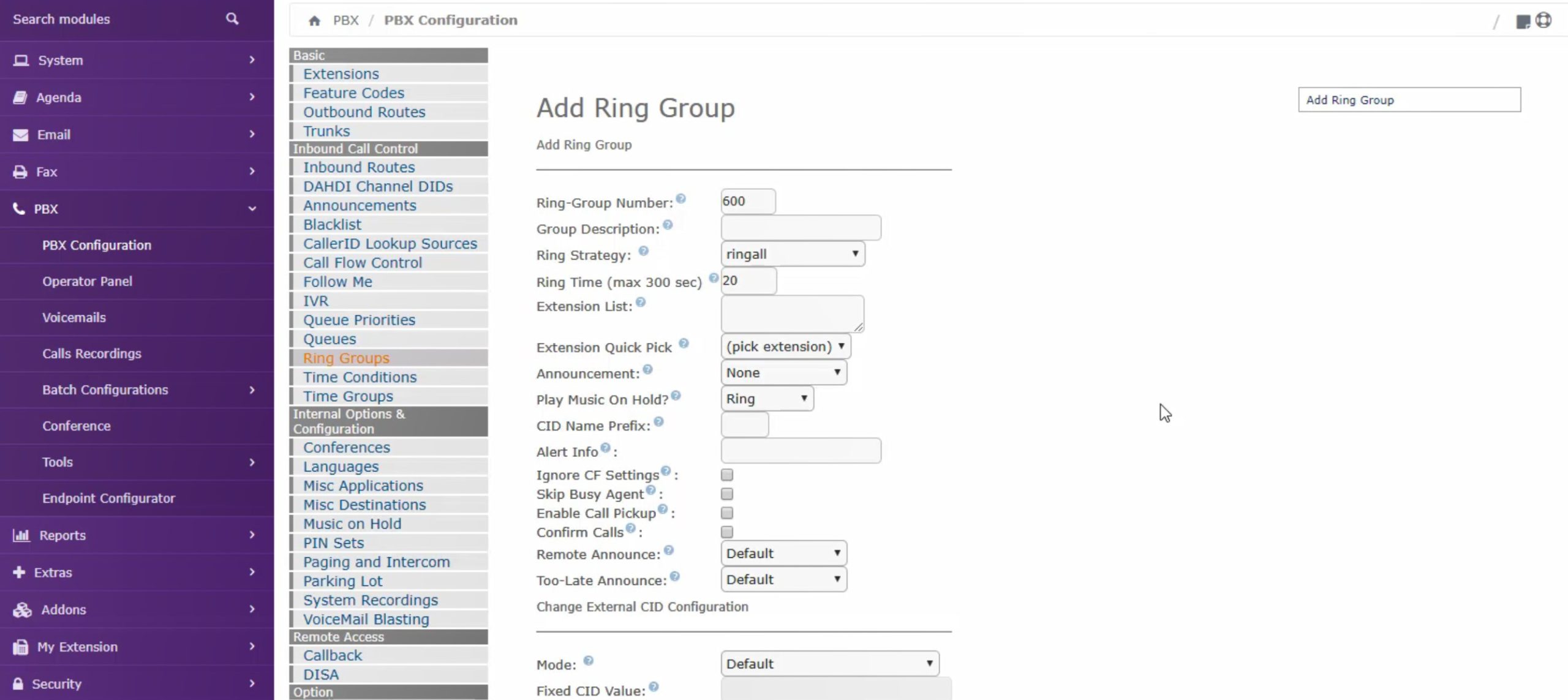Open the help lifebuoy icon
Image resolution: width=1568 pixels, height=700 pixels.
(1543, 20)
